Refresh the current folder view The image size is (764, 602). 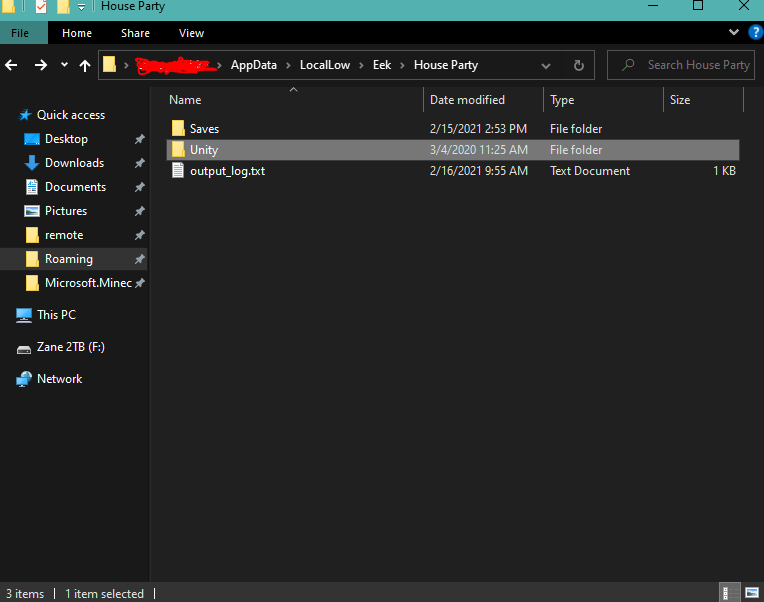point(578,65)
